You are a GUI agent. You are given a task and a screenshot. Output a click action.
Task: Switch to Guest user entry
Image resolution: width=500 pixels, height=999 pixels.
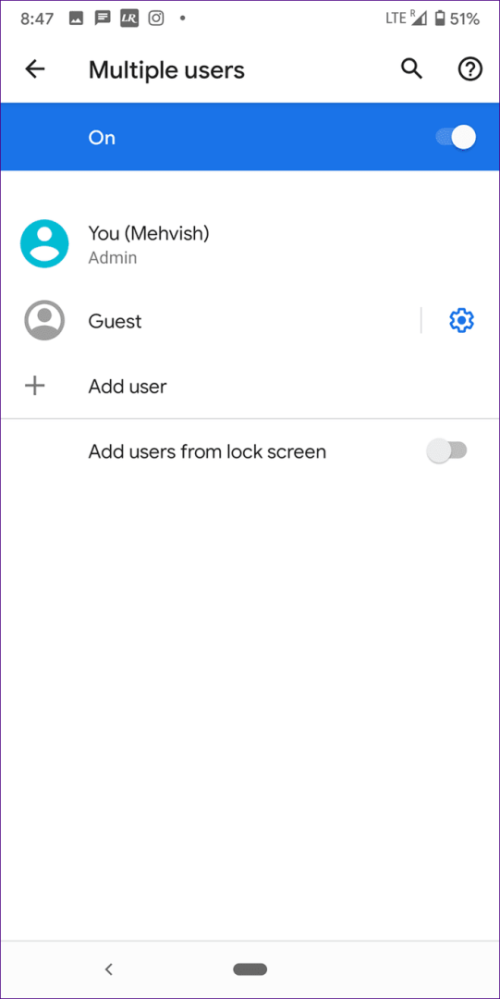coord(210,320)
